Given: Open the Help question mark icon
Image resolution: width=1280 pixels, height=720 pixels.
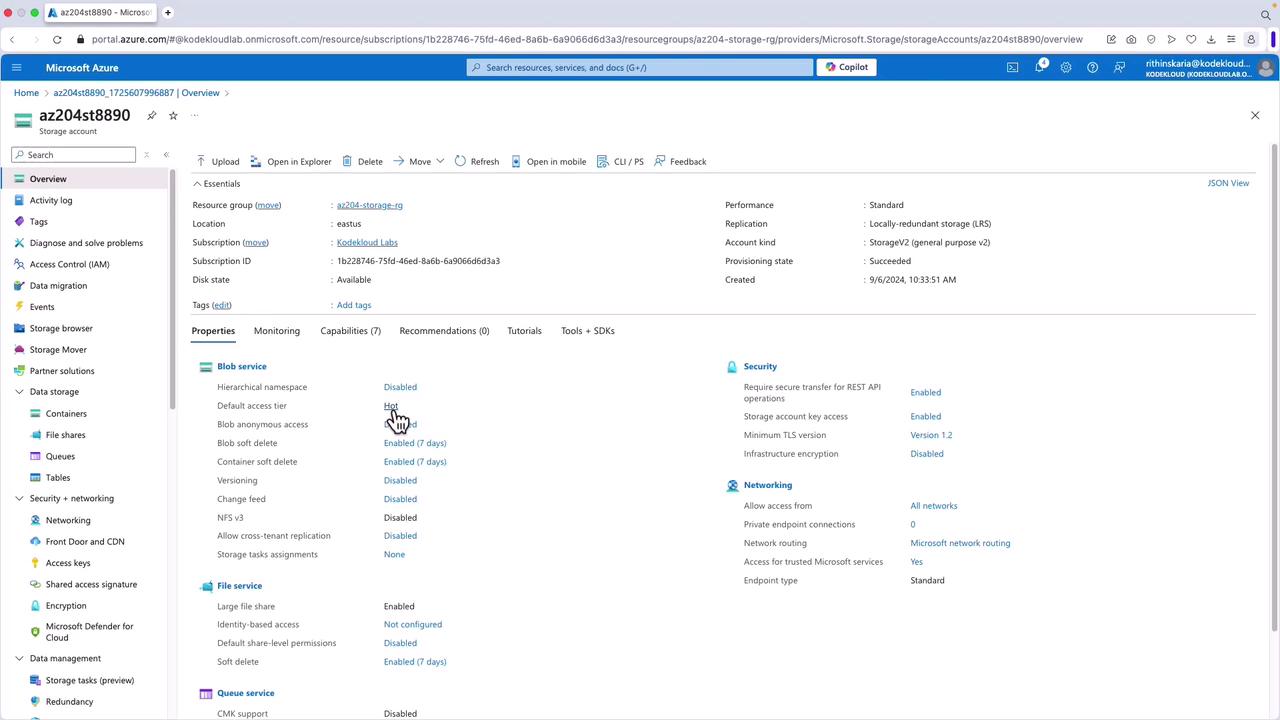Looking at the screenshot, I should click(x=1092, y=67).
